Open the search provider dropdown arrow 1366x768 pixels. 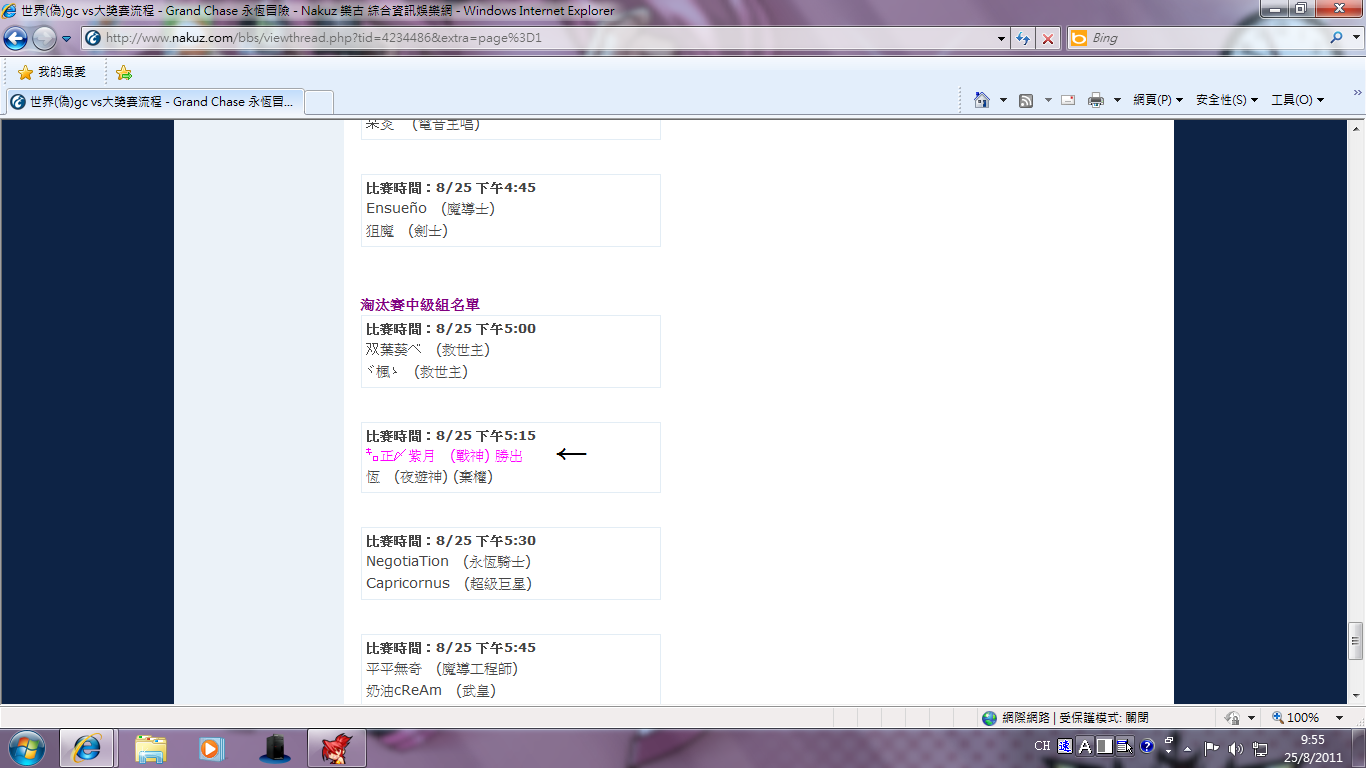click(1354, 38)
